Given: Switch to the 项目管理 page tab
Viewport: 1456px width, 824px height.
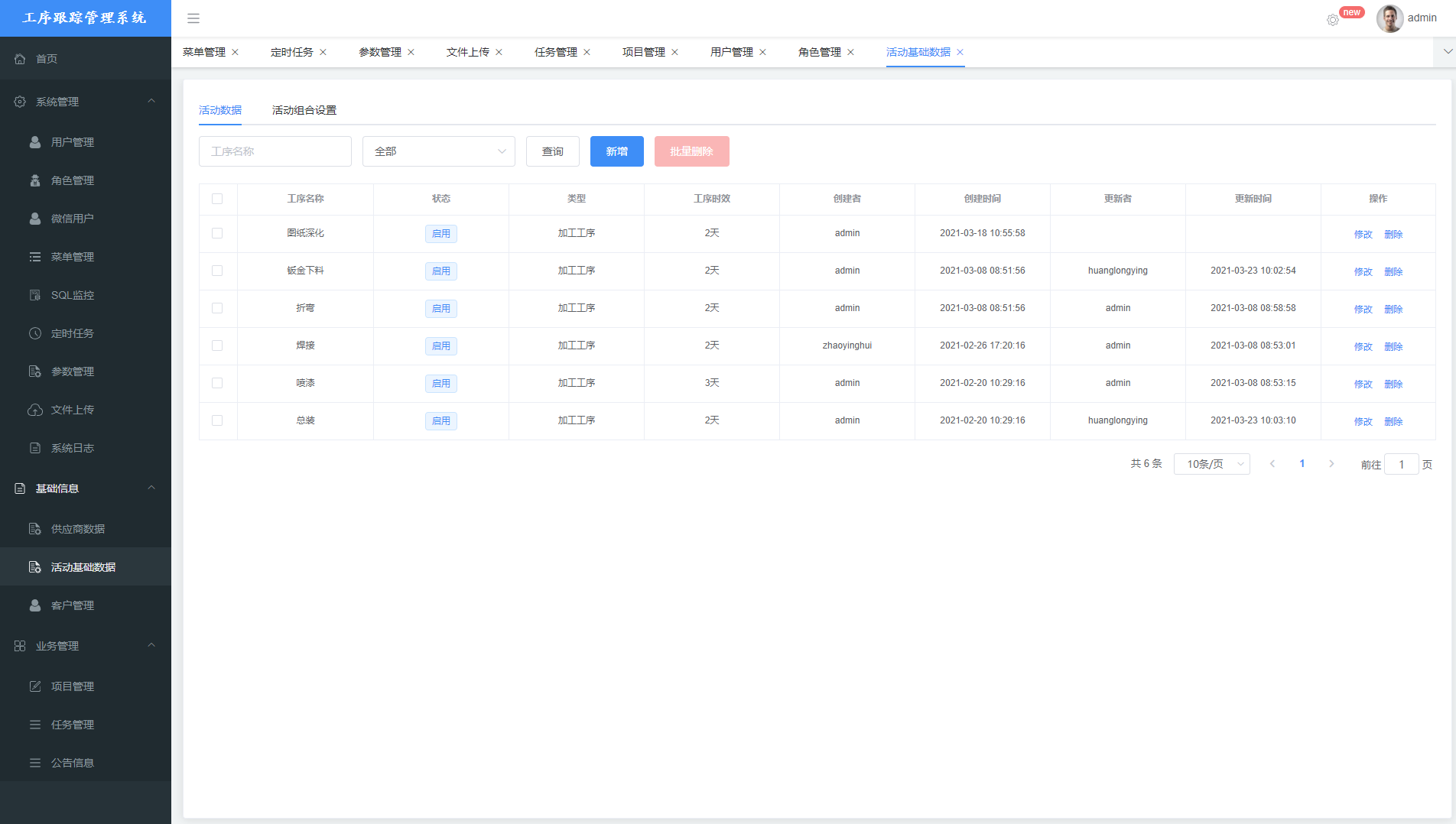Looking at the screenshot, I should tap(644, 52).
